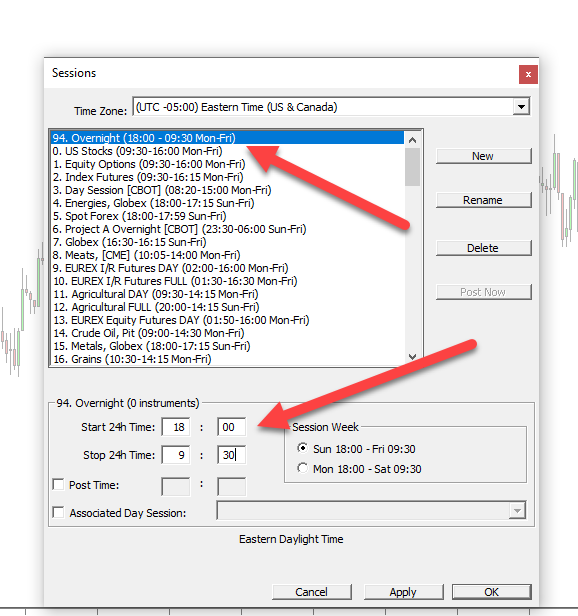Image resolution: width=578 pixels, height=616 pixels.
Task: Select Sun 18:00 - Fri 09:30 radio option
Action: tap(303, 448)
